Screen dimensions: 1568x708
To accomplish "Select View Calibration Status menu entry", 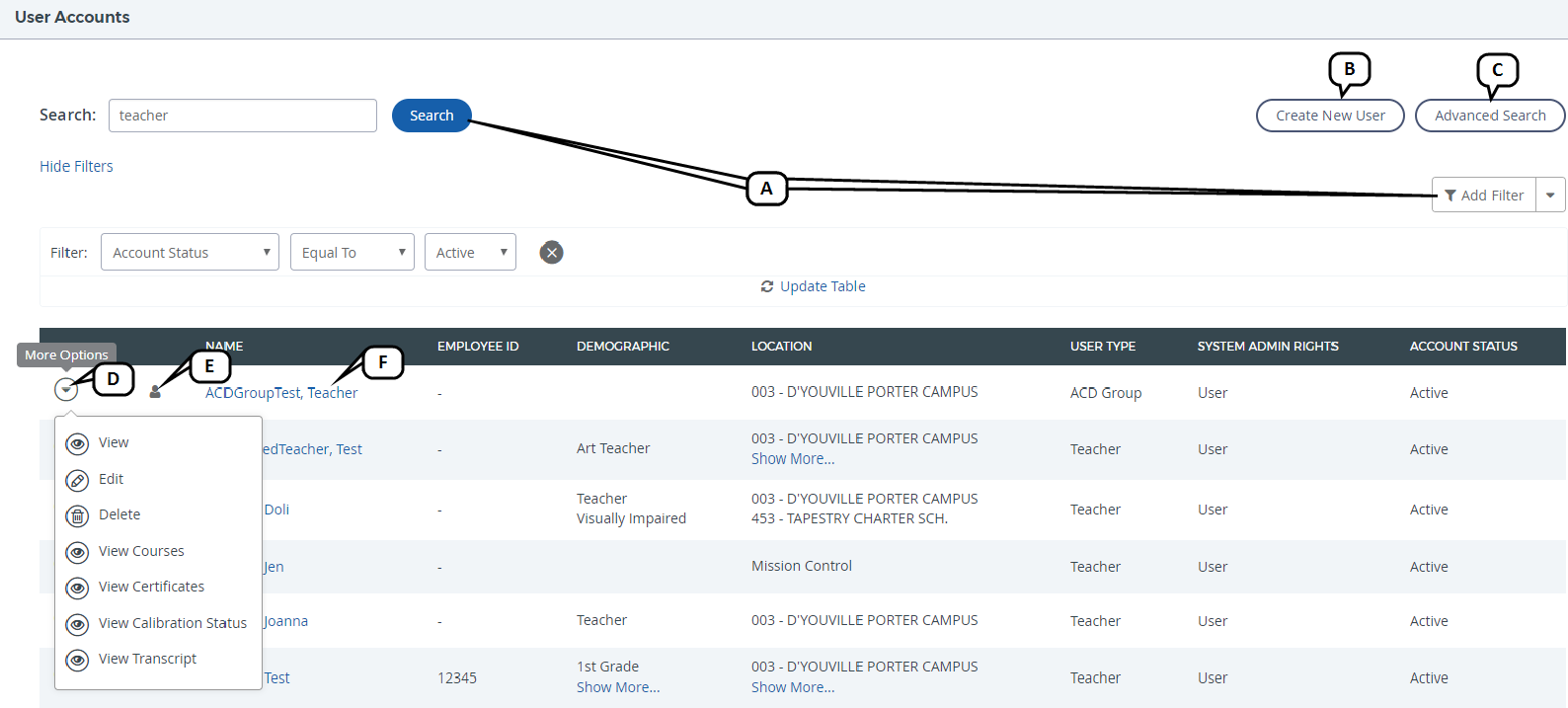I will pos(172,623).
